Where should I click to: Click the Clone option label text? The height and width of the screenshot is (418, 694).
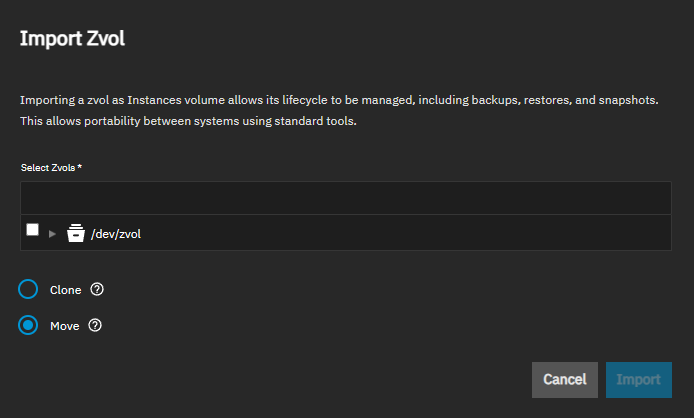click(65, 290)
